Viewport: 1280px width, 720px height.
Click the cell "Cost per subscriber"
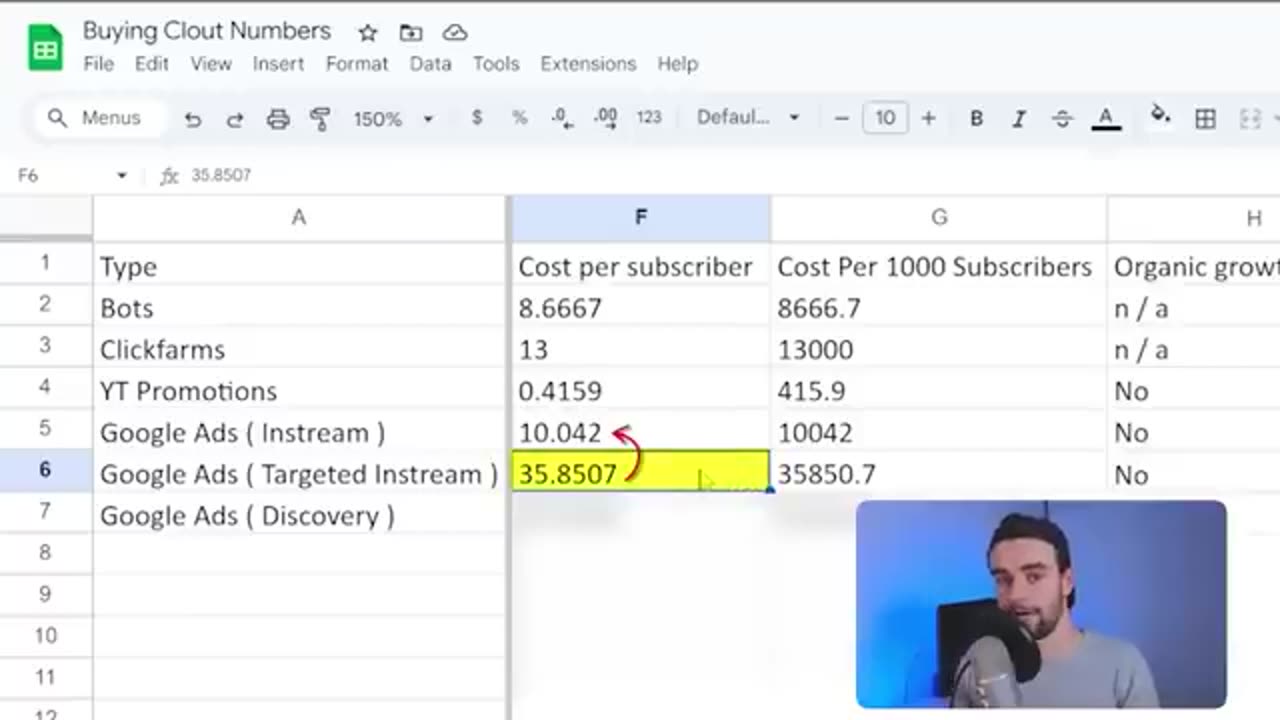click(641, 267)
